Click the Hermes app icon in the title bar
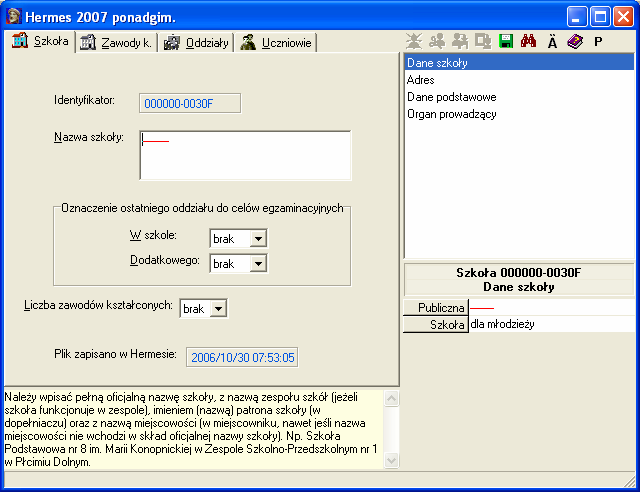Screen dimensions: 640x492 pos(13,17)
